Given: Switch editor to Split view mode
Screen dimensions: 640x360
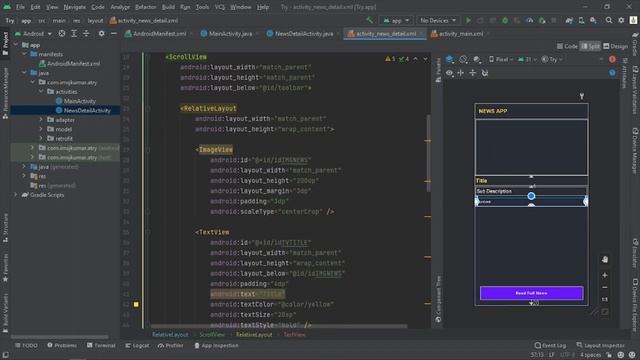Looking at the screenshot, I should (590, 46).
